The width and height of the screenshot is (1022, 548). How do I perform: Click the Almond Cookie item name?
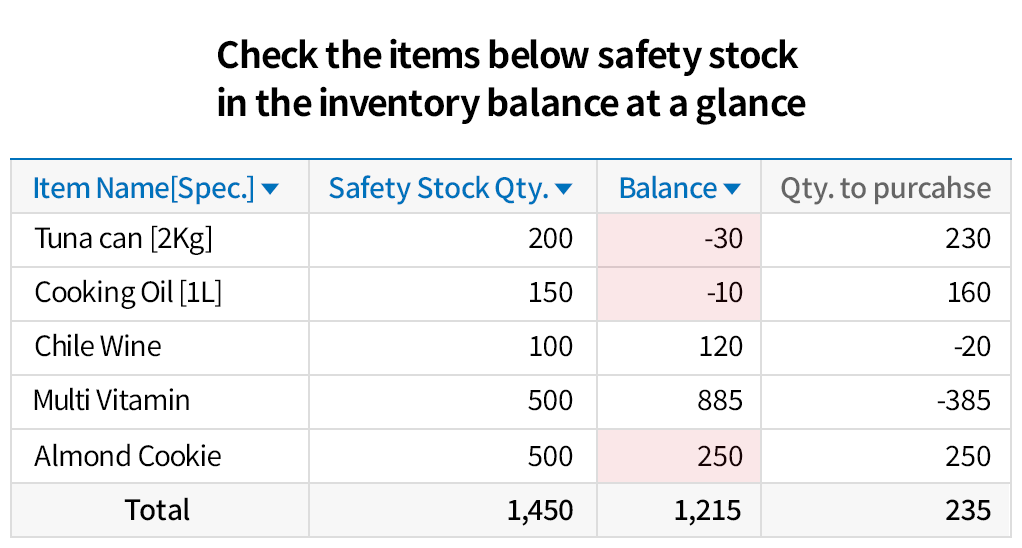tap(128, 456)
